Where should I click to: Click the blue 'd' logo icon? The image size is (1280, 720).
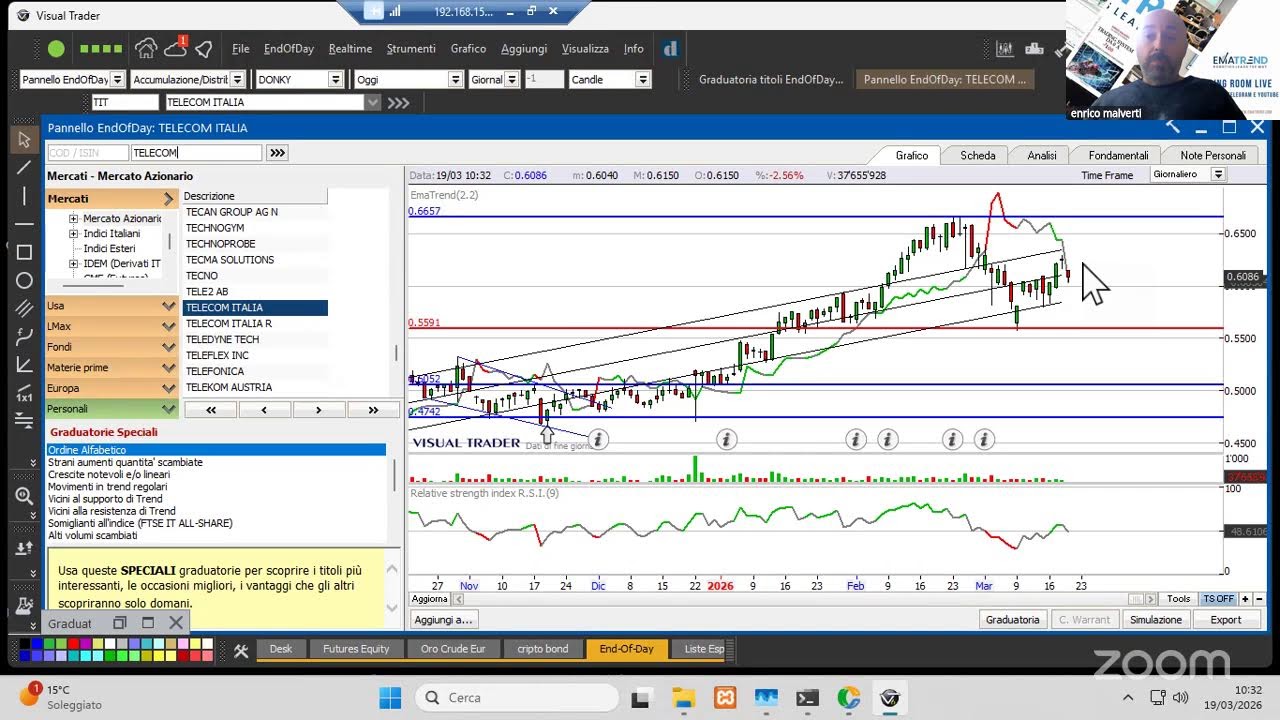[671, 48]
